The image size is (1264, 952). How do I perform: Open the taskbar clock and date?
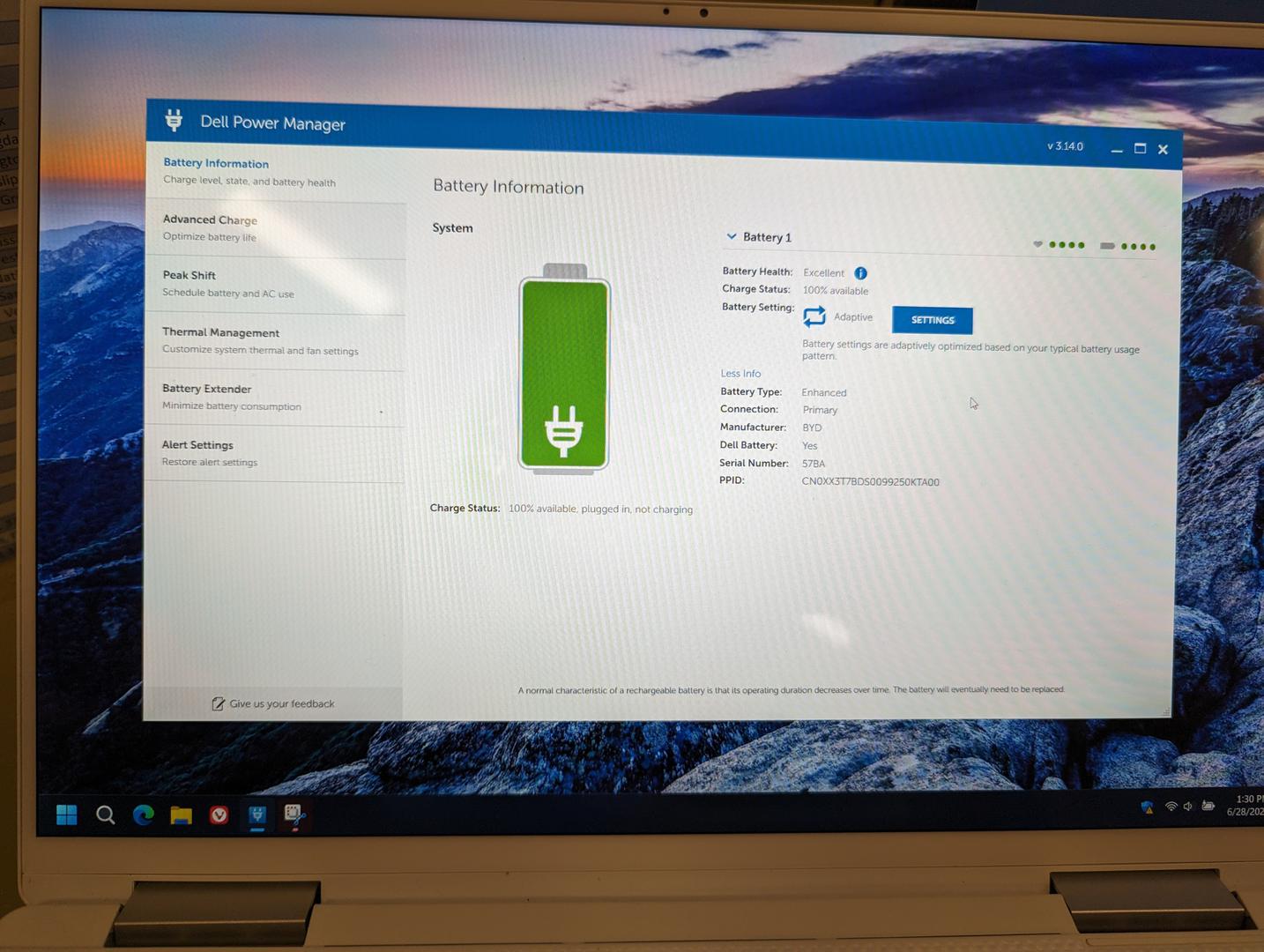1245,806
